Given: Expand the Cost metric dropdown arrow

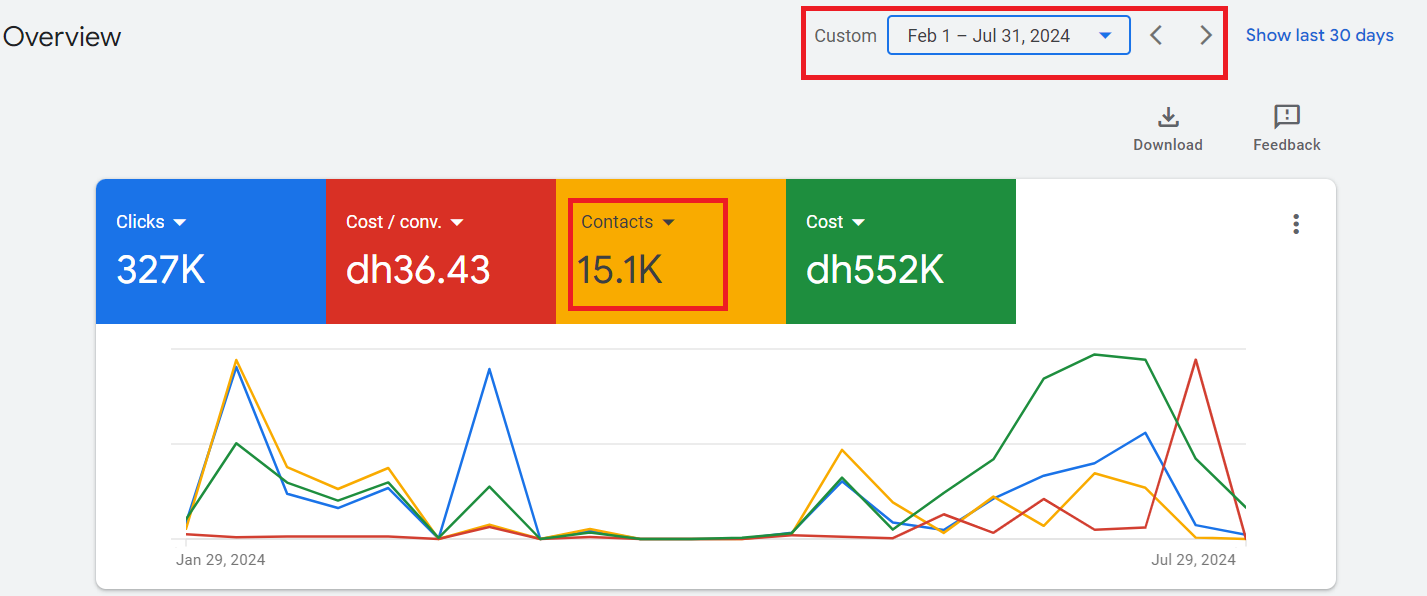Looking at the screenshot, I should point(859,222).
